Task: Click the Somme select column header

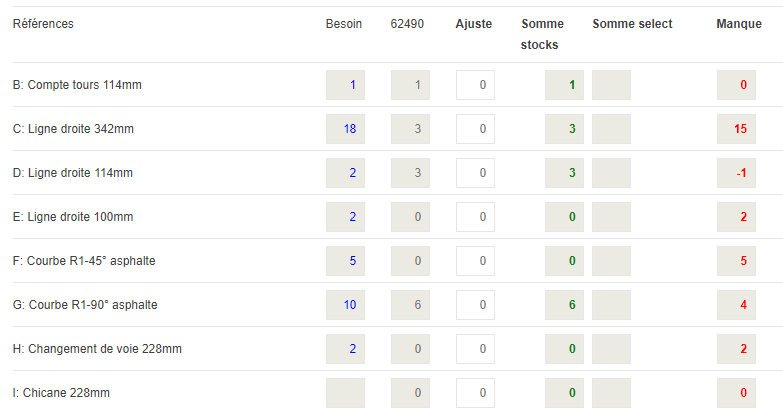Action: click(632, 24)
